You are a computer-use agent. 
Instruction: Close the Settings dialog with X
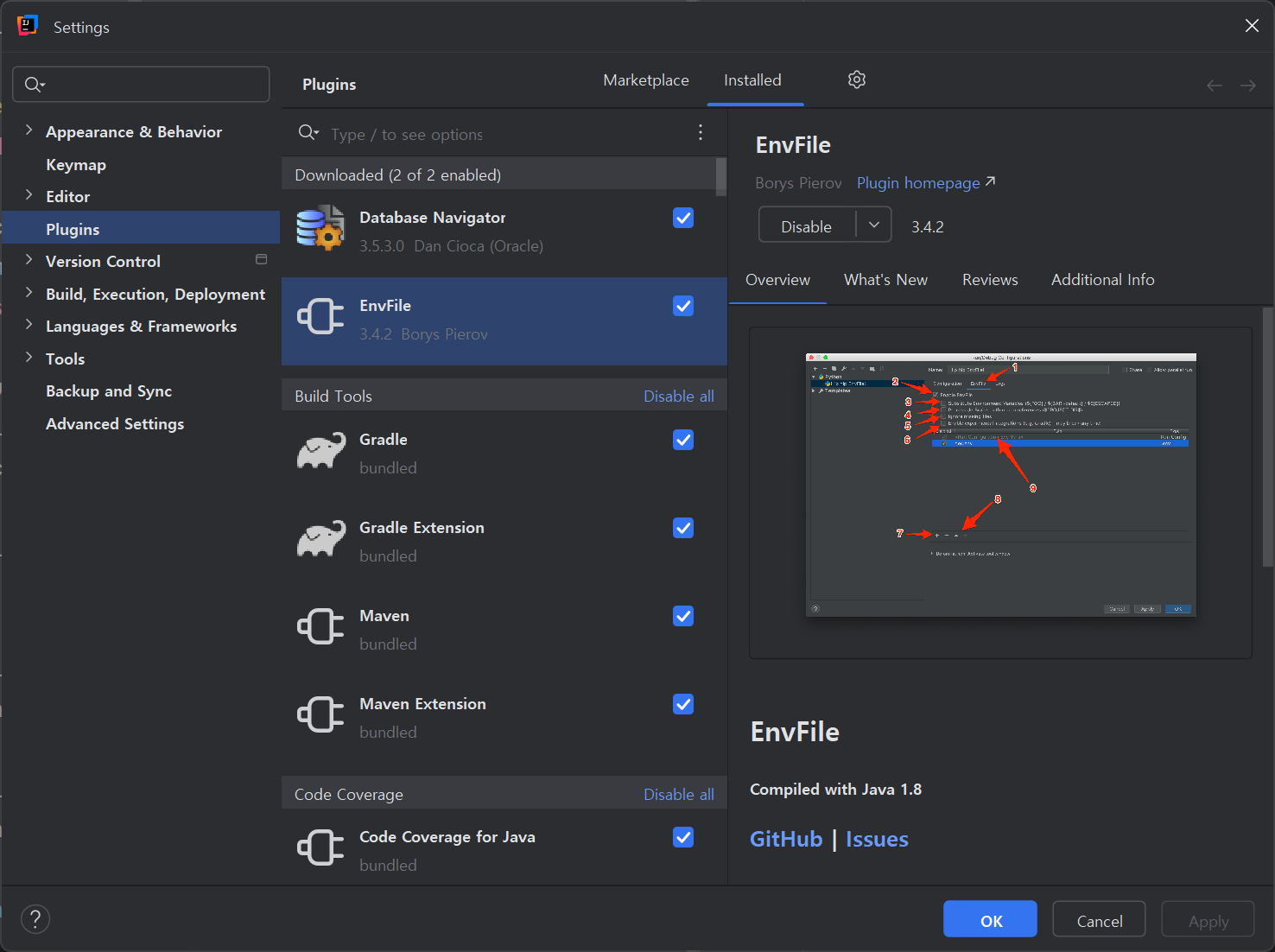click(x=1252, y=26)
